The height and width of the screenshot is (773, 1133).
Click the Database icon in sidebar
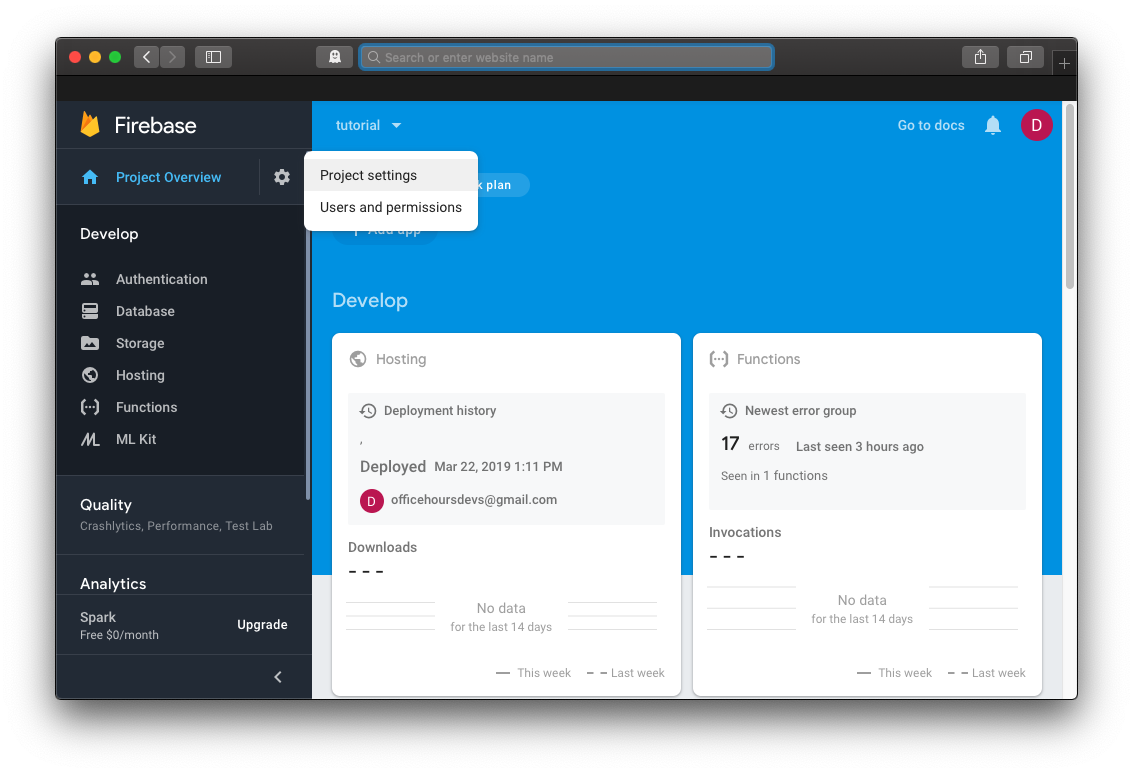90,311
